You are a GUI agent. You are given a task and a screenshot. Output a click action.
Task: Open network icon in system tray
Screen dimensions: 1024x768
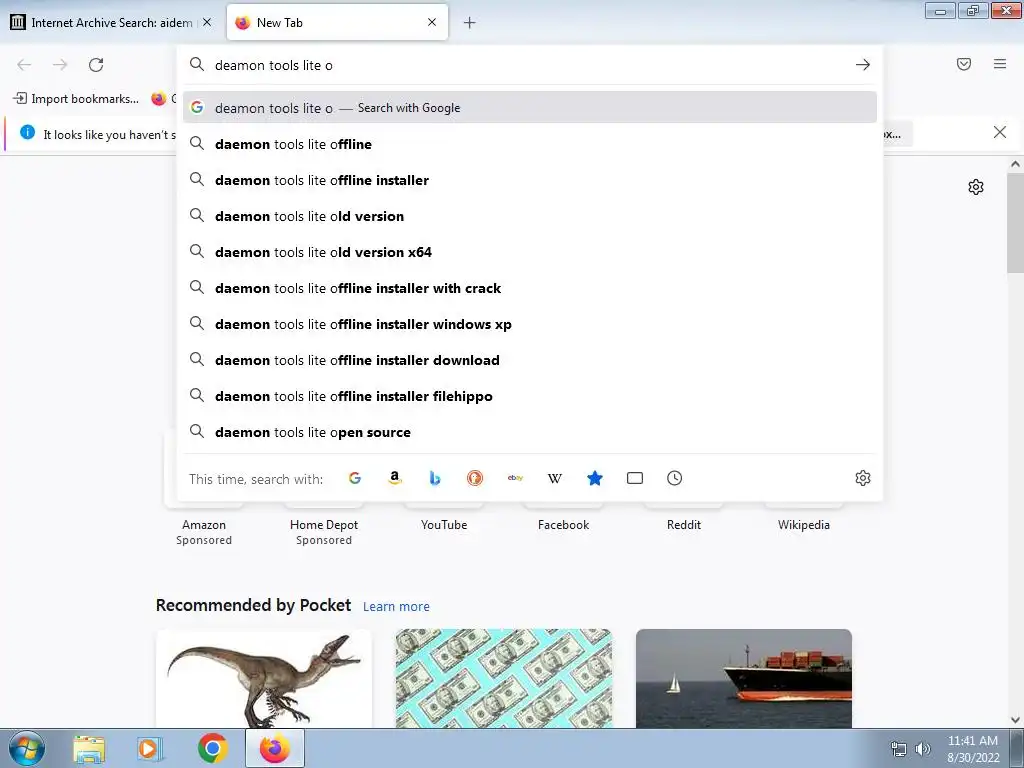899,749
